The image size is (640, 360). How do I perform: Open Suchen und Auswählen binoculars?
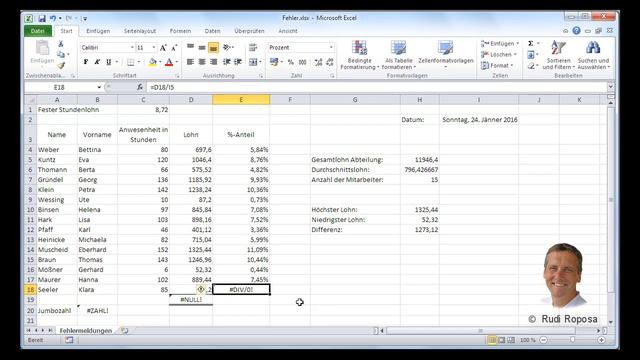coord(593,55)
